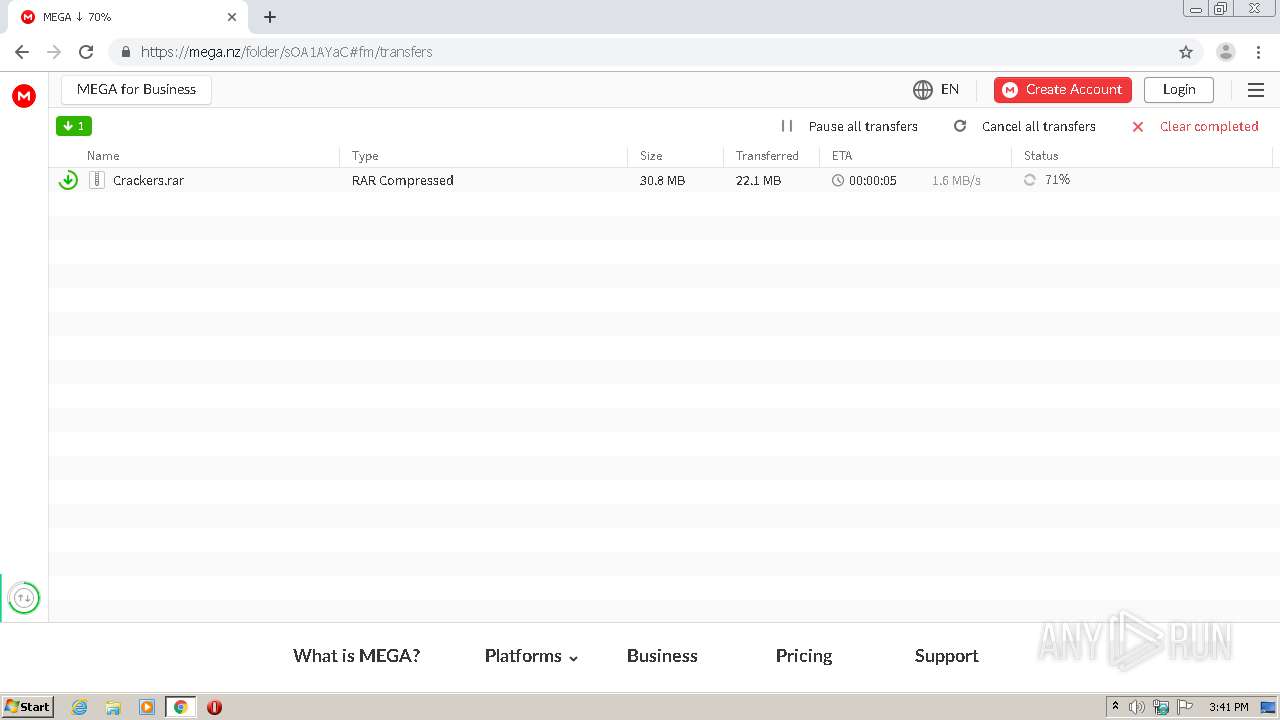Sort by the Size column header

point(651,156)
